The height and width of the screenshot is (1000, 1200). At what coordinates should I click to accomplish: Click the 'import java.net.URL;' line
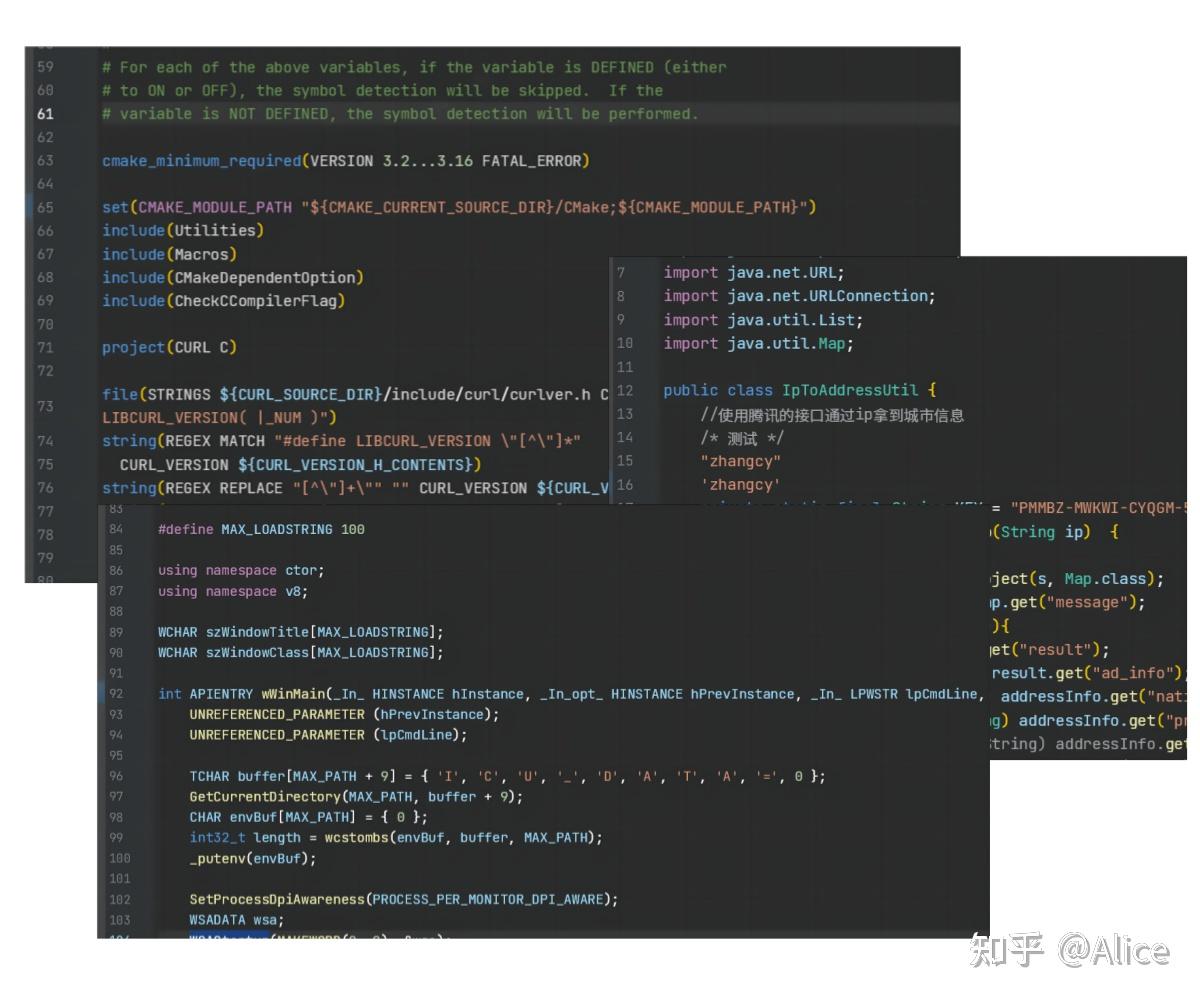754,273
